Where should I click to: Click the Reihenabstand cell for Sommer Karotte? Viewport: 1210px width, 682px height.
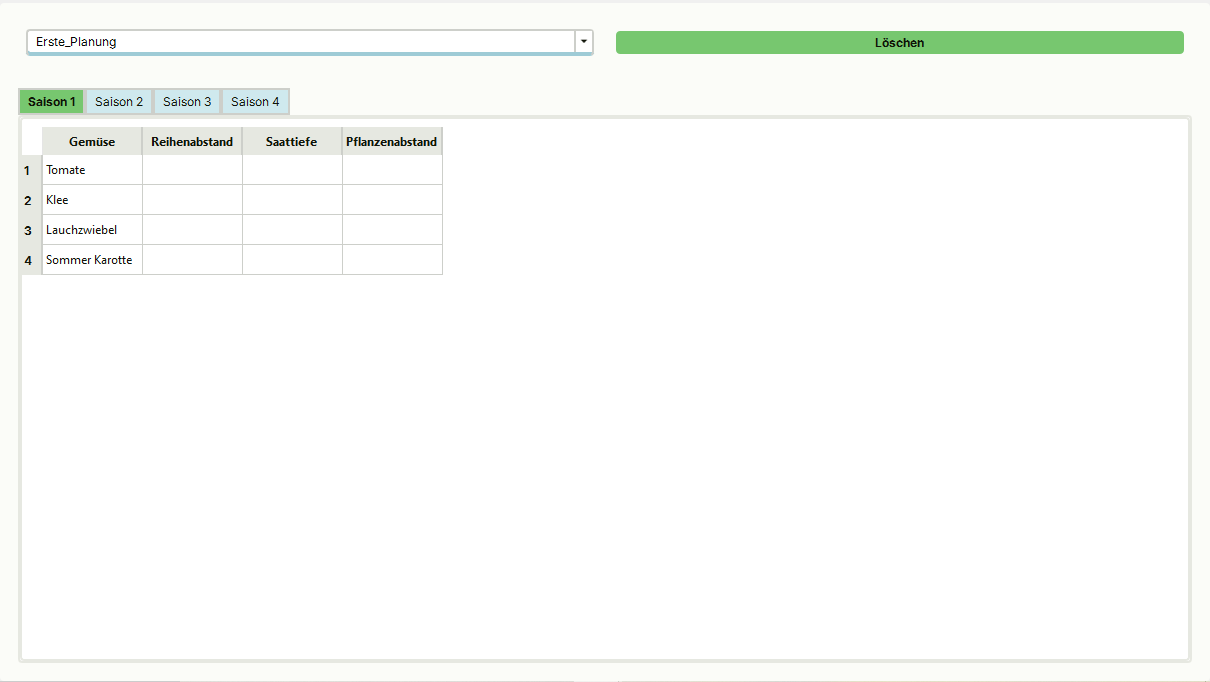click(192, 260)
